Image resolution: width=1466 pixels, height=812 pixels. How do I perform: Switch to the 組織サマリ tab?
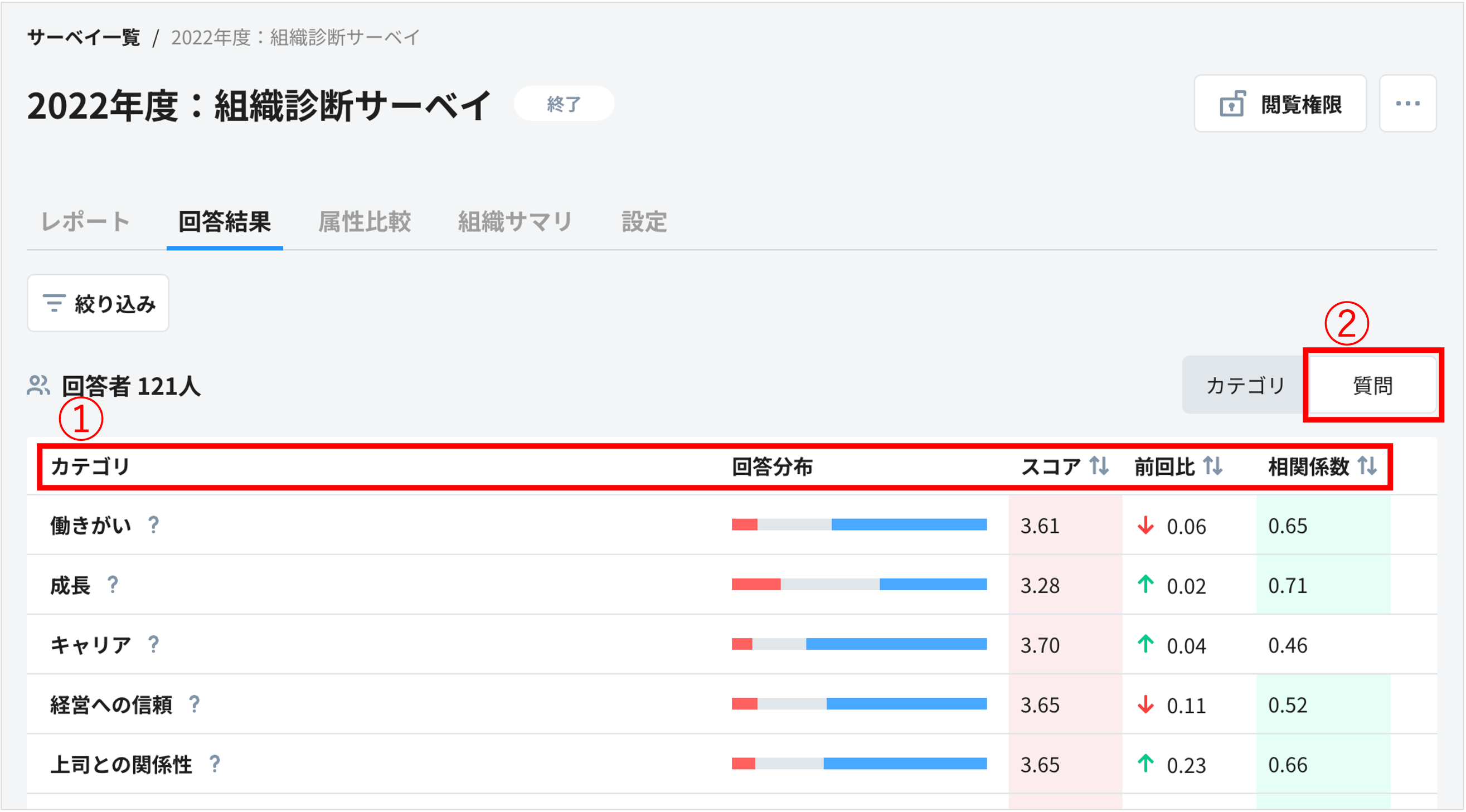point(515,221)
